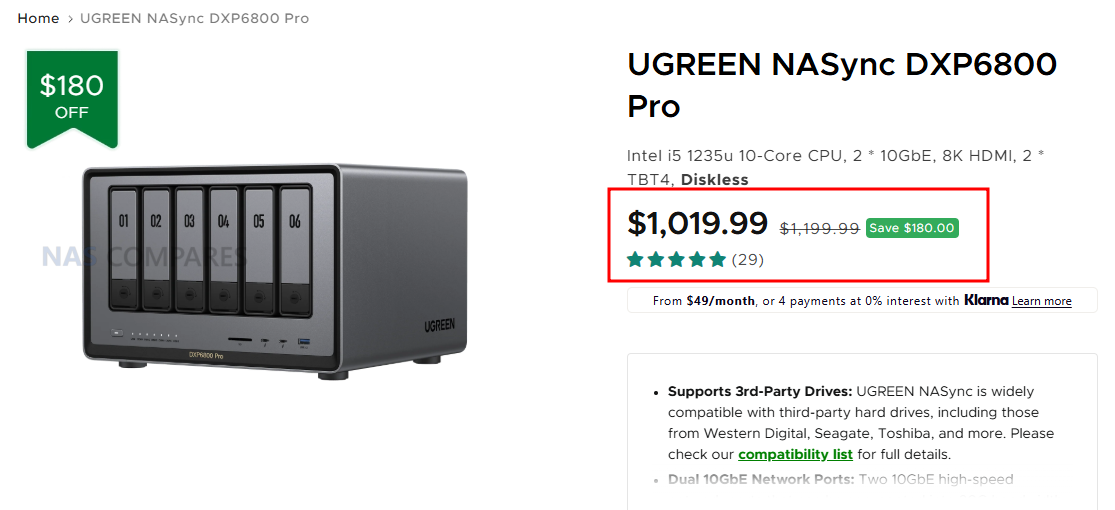Click the $1,019.99 sale price
1115x510 pixels.
pyautogui.click(x=697, y=223)
